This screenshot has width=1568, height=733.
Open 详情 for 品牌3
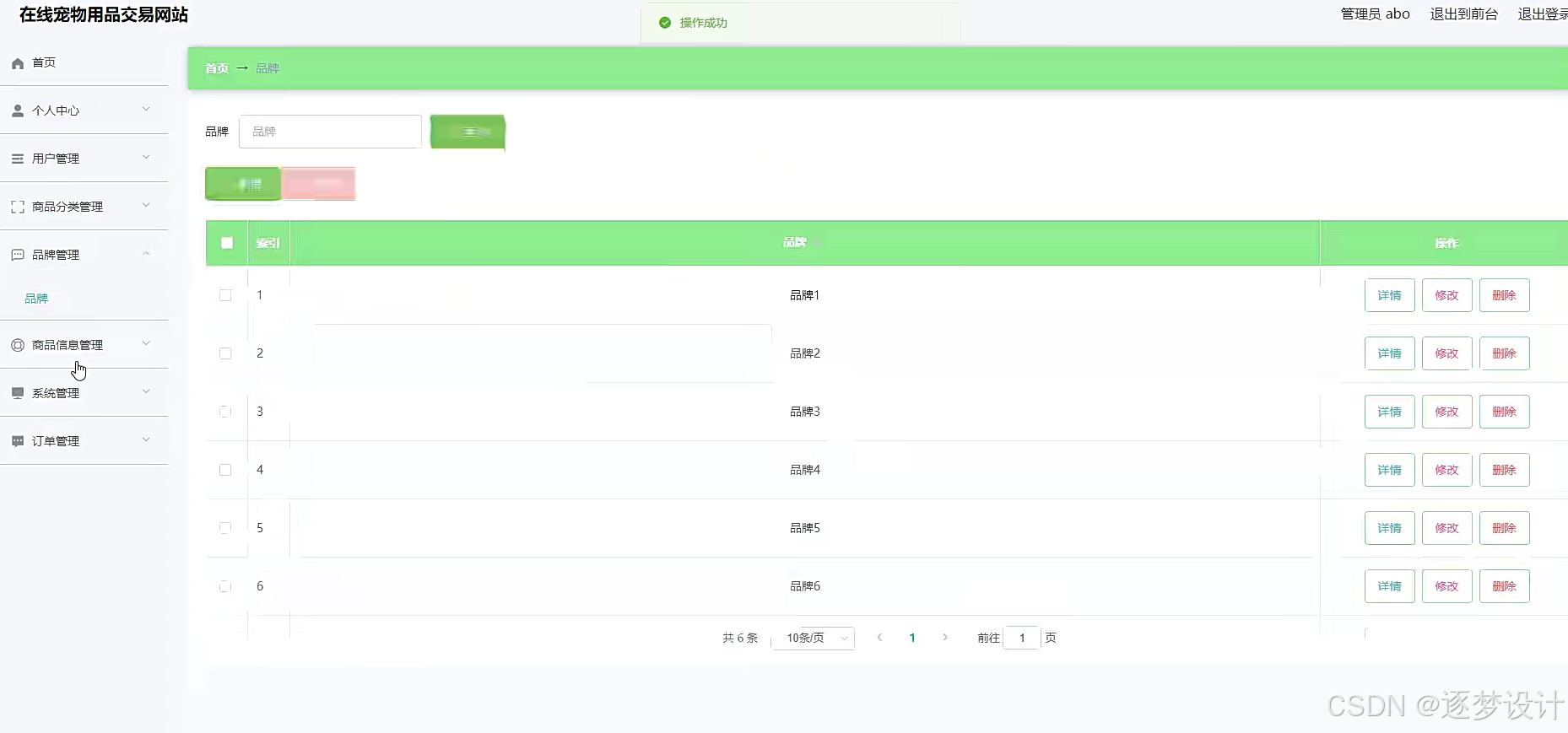[x=1389, y=412]
